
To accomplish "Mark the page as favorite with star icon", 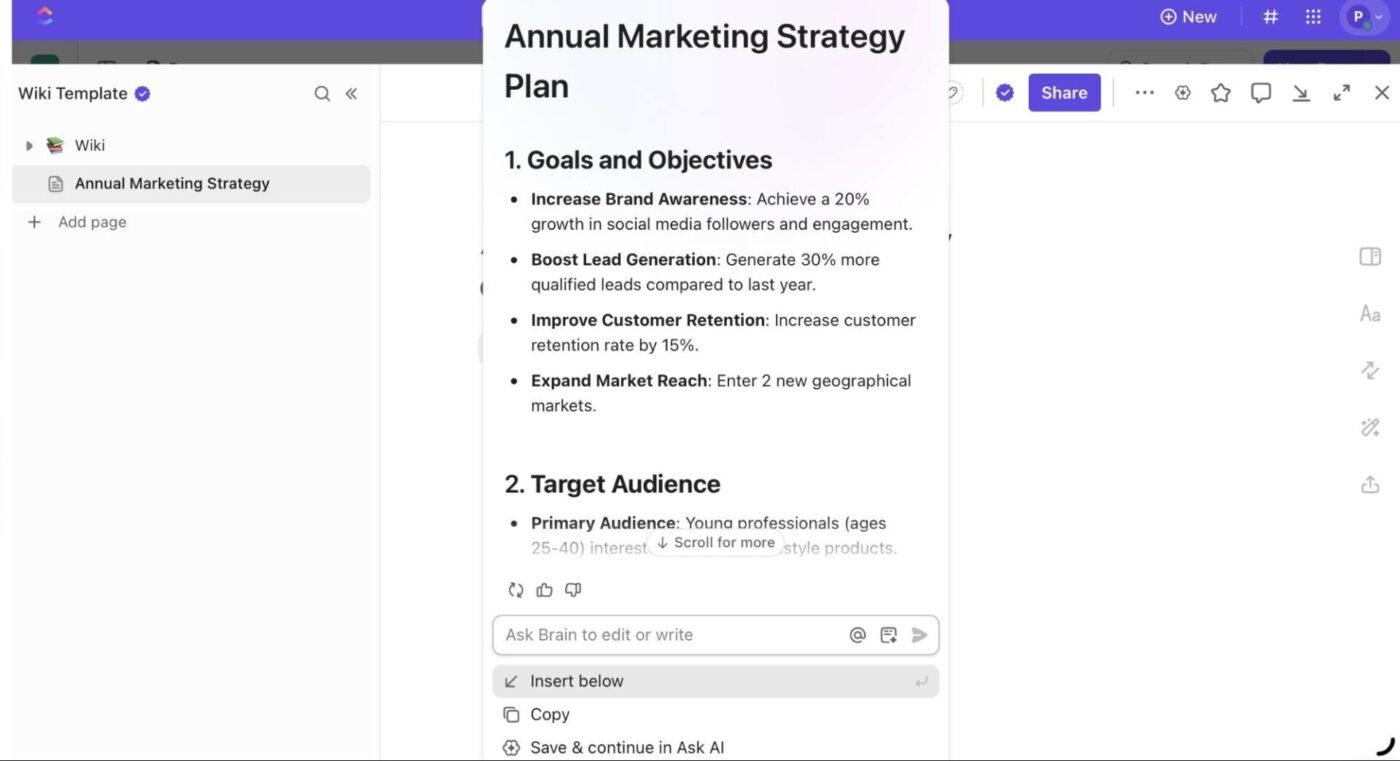I will pyautogui.click(x=1220, y=92).
